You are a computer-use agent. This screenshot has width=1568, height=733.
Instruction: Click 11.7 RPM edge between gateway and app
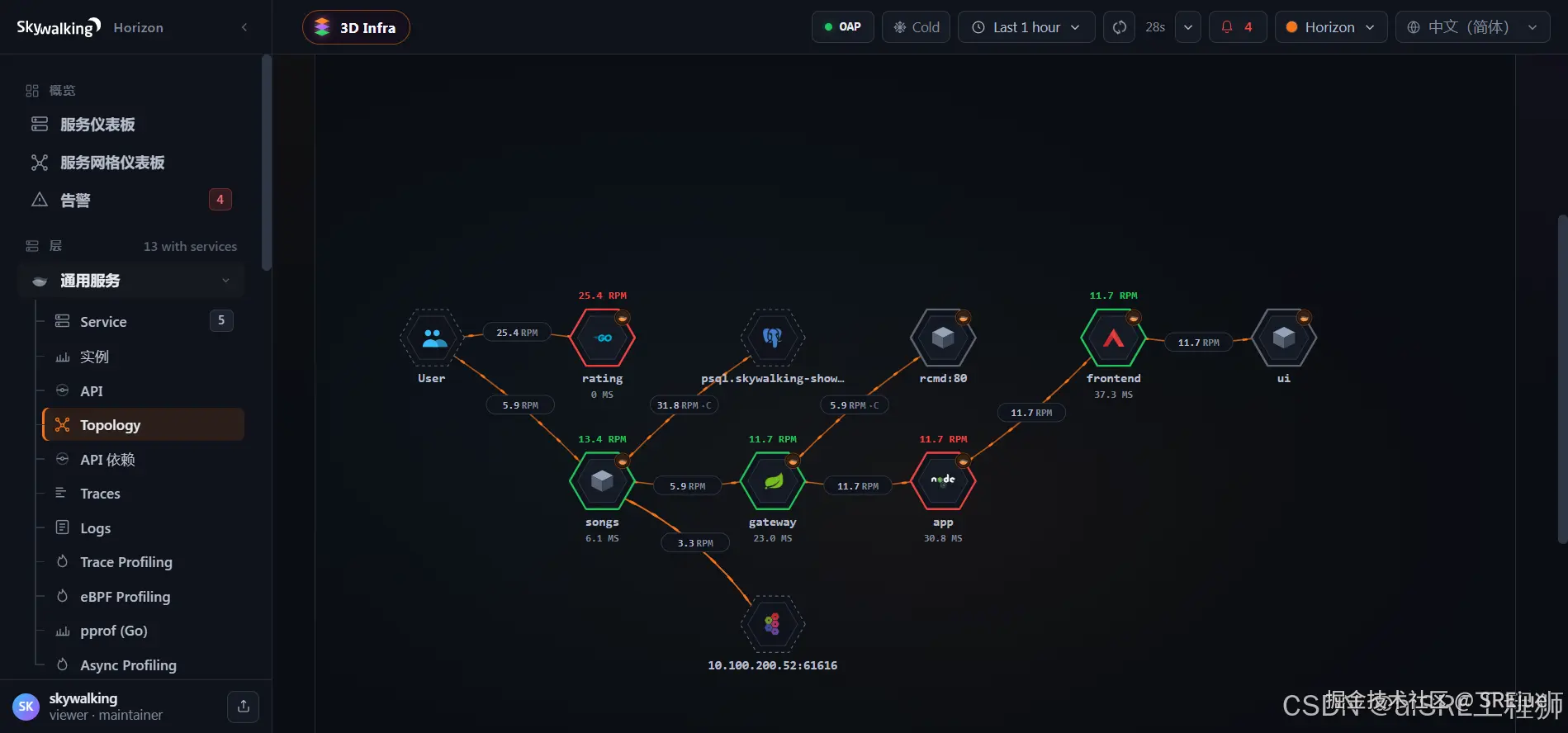(x=858, y=486)
